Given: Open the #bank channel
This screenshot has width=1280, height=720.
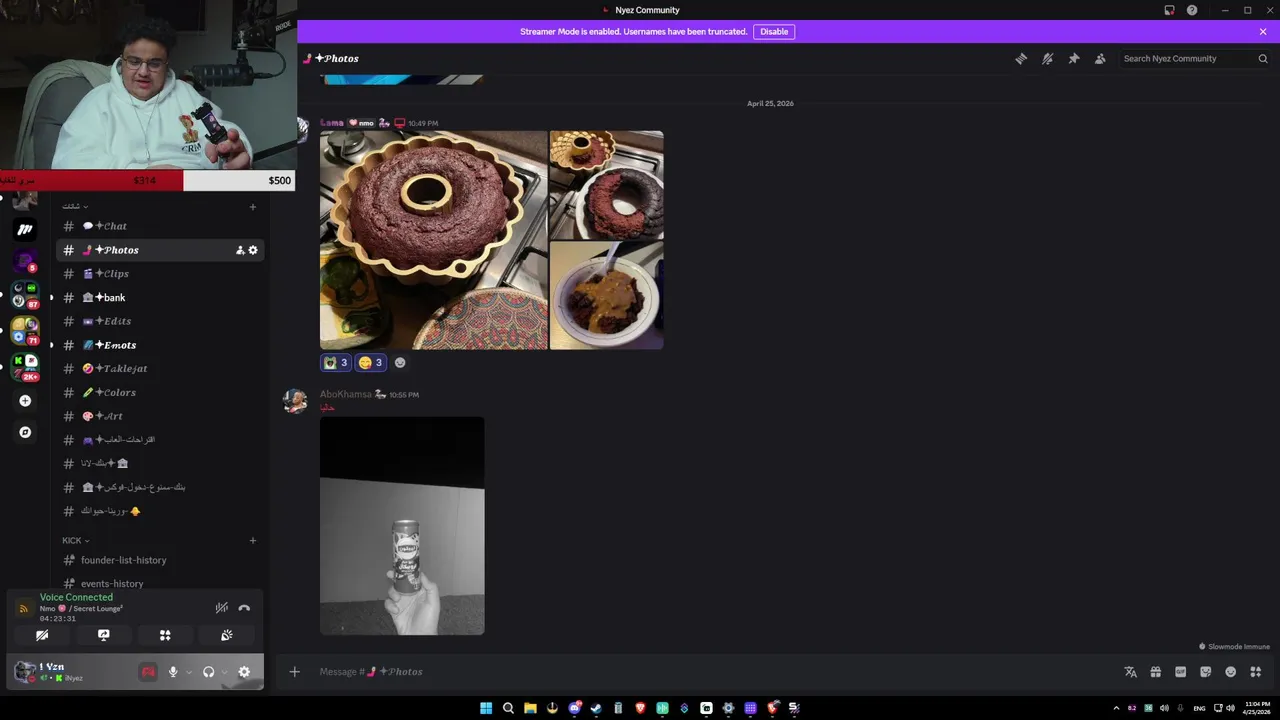Looking at the screenshot, I should [x=160, y=298].
